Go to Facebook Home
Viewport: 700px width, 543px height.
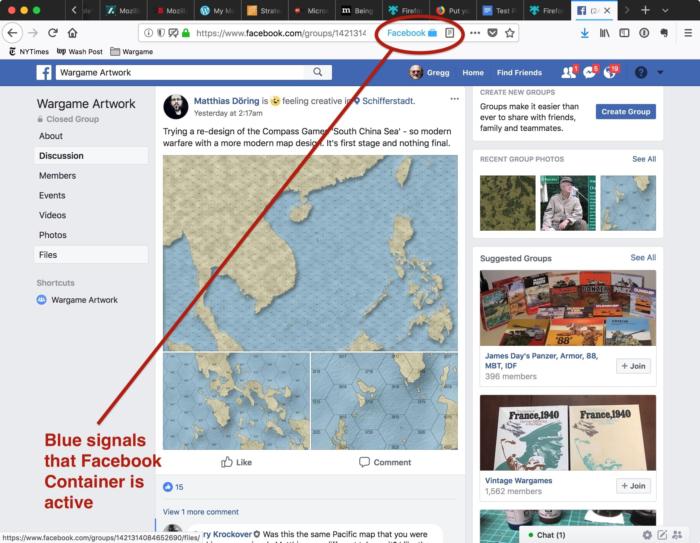coord(473,72)
